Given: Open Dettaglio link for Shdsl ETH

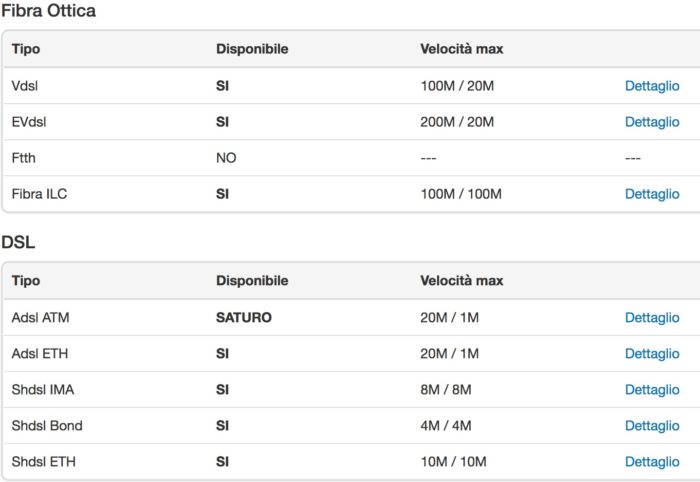Looking at the screenshot, I should tap(652, 461).
